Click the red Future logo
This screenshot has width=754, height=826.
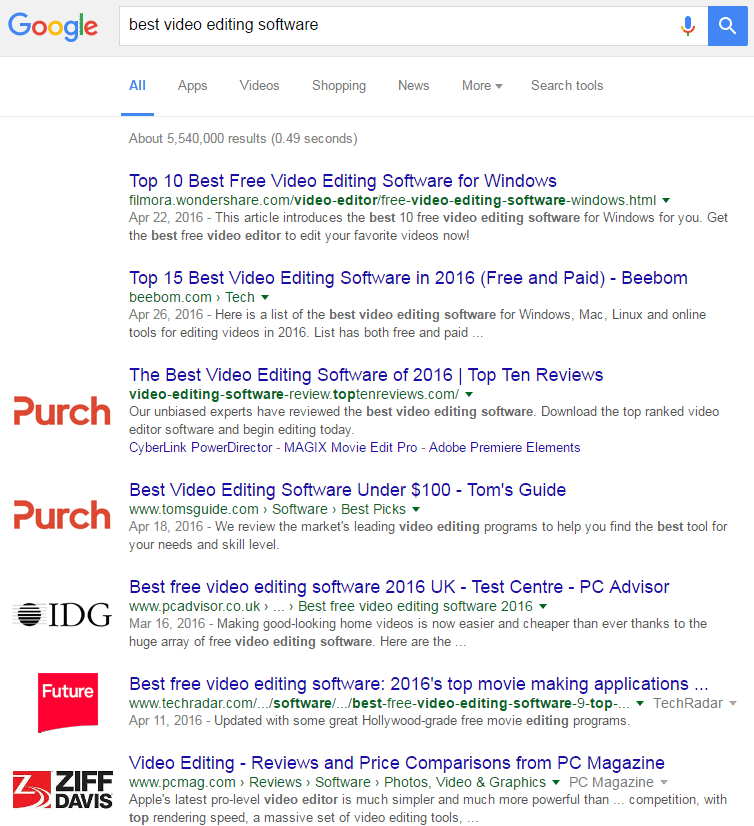pyautogui.click(x=68, y=702)
